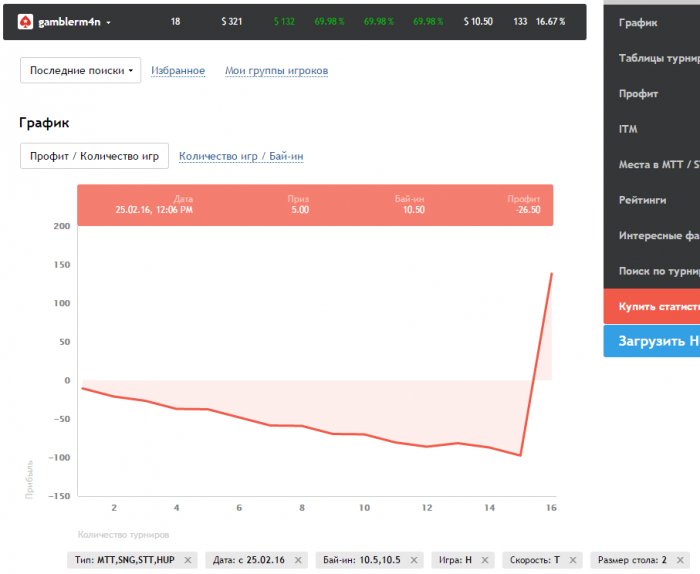The image size is (700, 574).
Task: Switch to Количество игр / Бай-ин chart
Action: (x=241, y=156)
